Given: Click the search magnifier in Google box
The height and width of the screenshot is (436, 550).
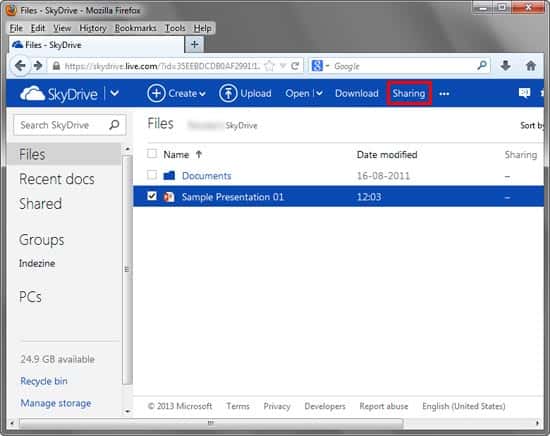Looking at the screenshot, I should (482, 65).
